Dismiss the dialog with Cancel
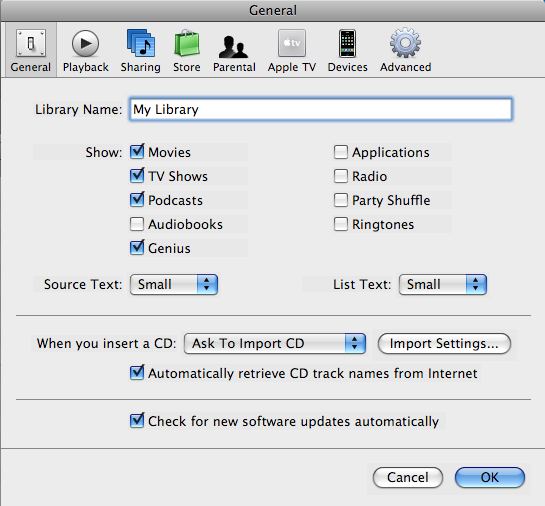545x506 pixels. click(x=408, y=478)
